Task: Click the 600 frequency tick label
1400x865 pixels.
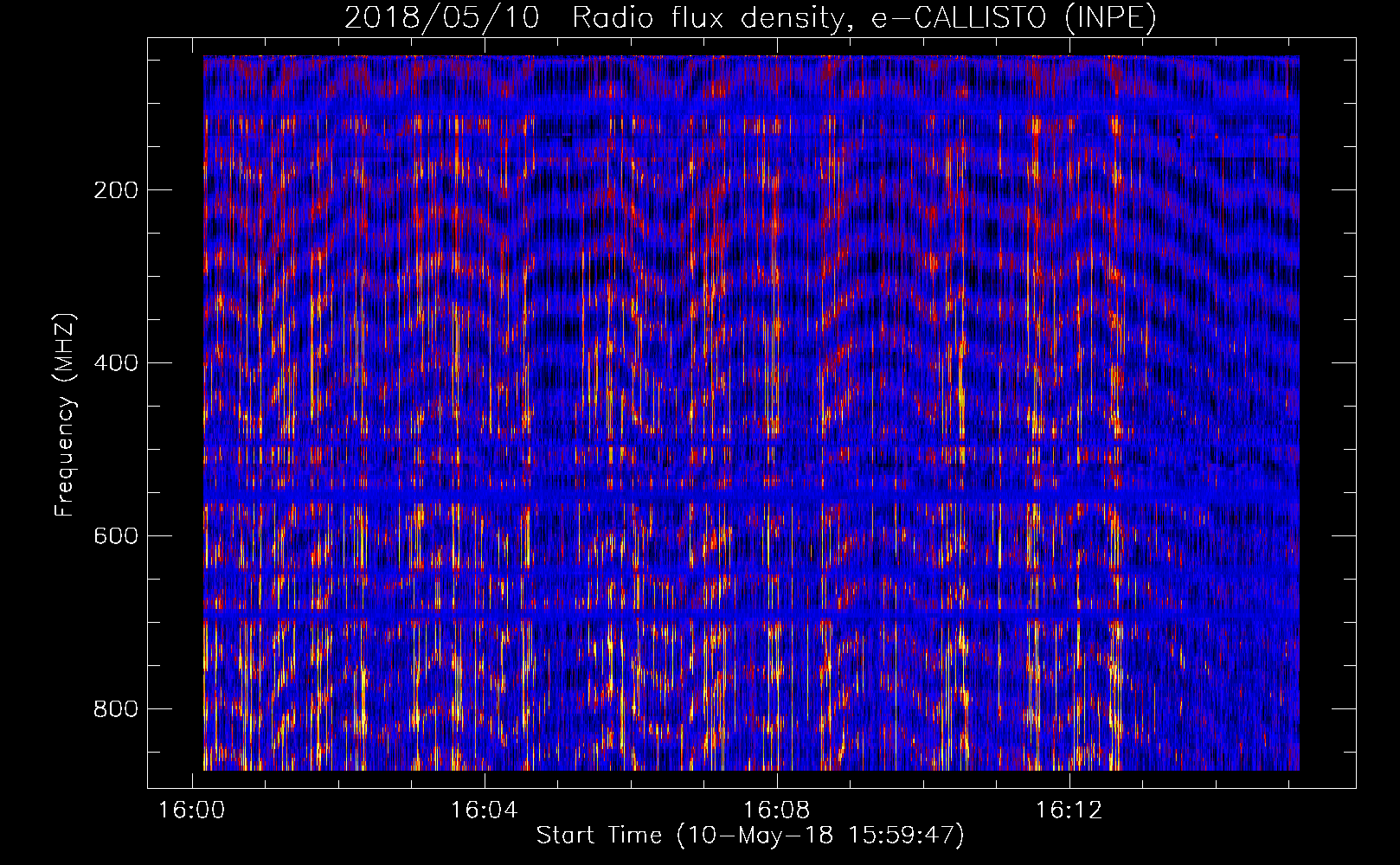Action: tap(116, 536)
